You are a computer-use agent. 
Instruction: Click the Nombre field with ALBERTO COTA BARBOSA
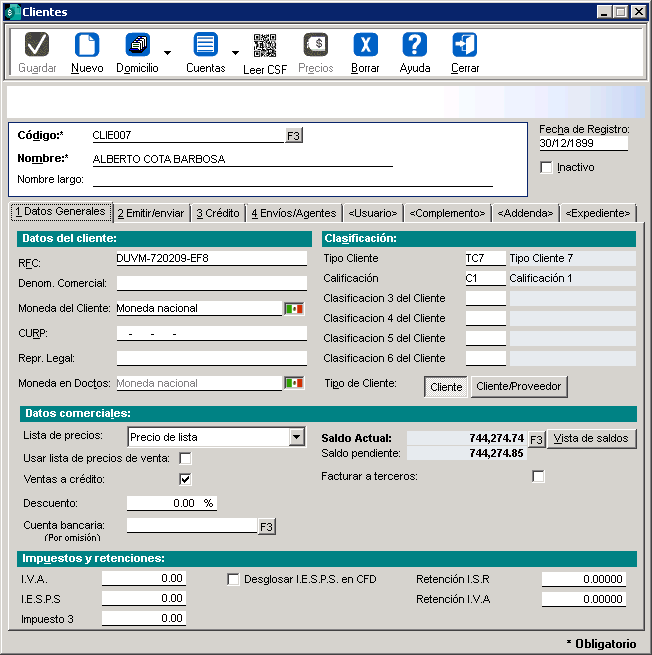click(x=242, y=159)
